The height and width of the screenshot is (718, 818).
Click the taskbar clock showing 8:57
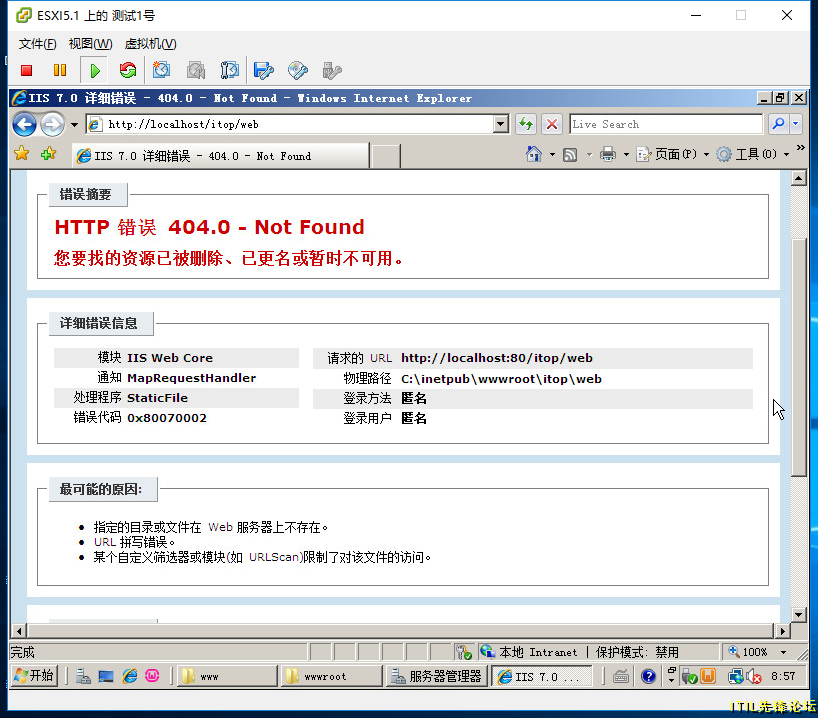(x=783, y=676)
